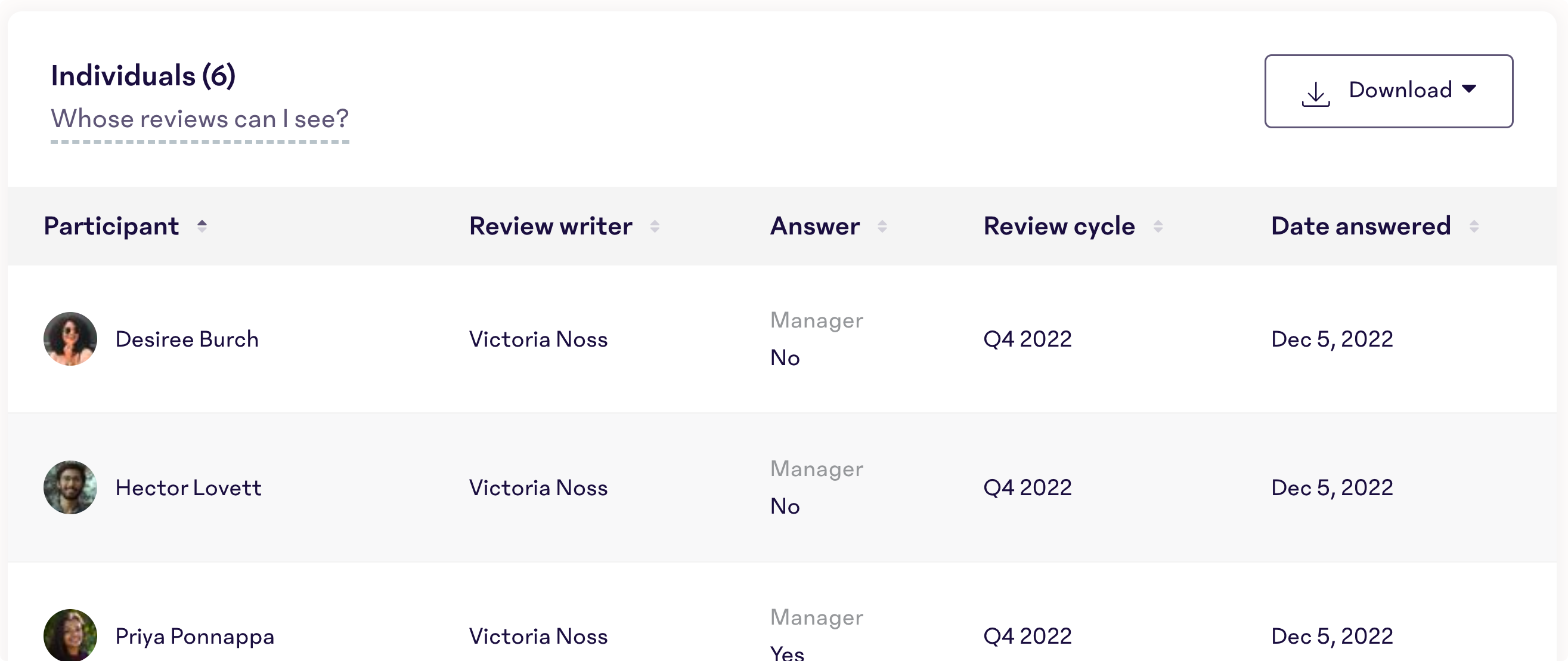The width and height of the screenshot is (1568, 661).
Task: Toggle Review cycle sort icon
Action: pos(1158,227)
